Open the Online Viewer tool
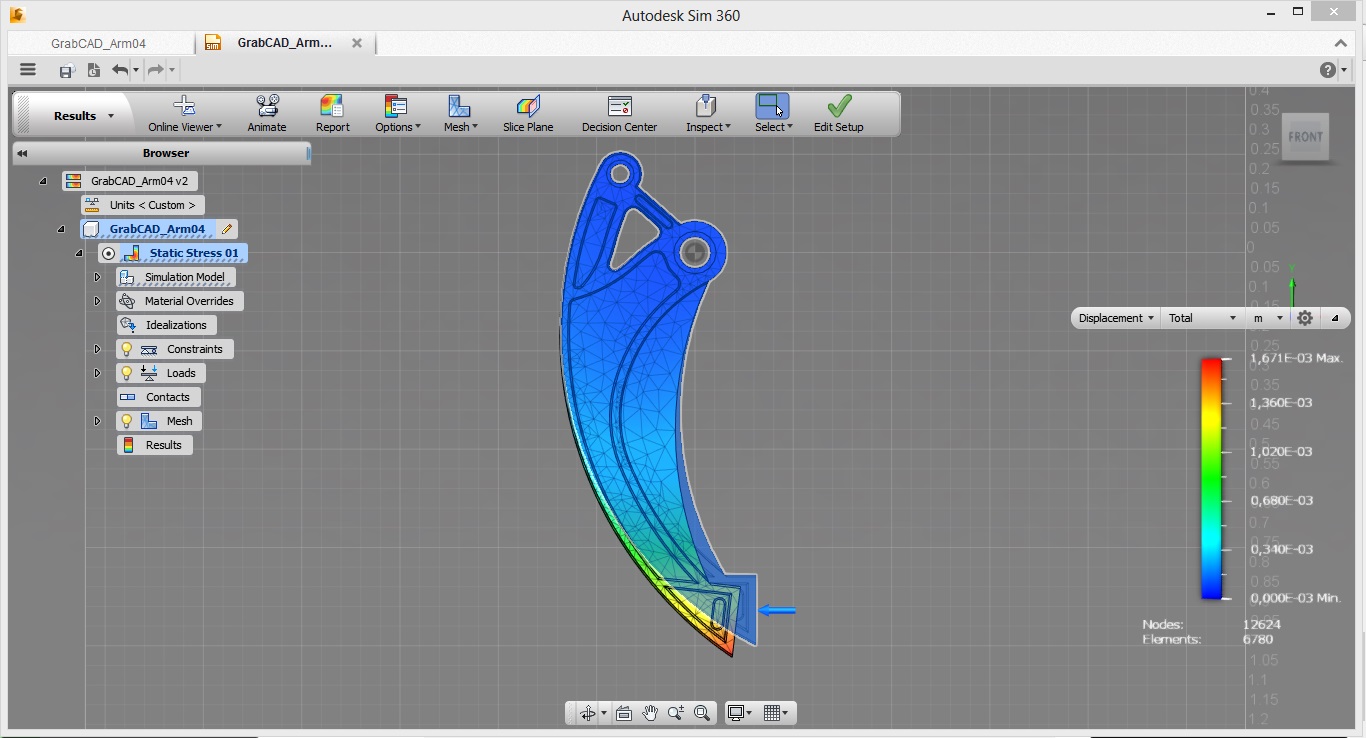1366x738 pixels. (185, 114)
